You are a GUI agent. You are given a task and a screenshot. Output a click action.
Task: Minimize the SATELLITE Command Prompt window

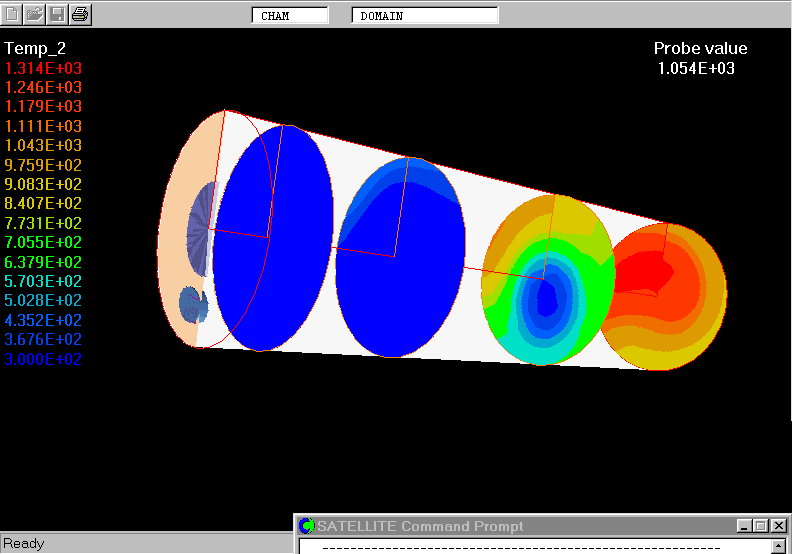click(744, 526)
